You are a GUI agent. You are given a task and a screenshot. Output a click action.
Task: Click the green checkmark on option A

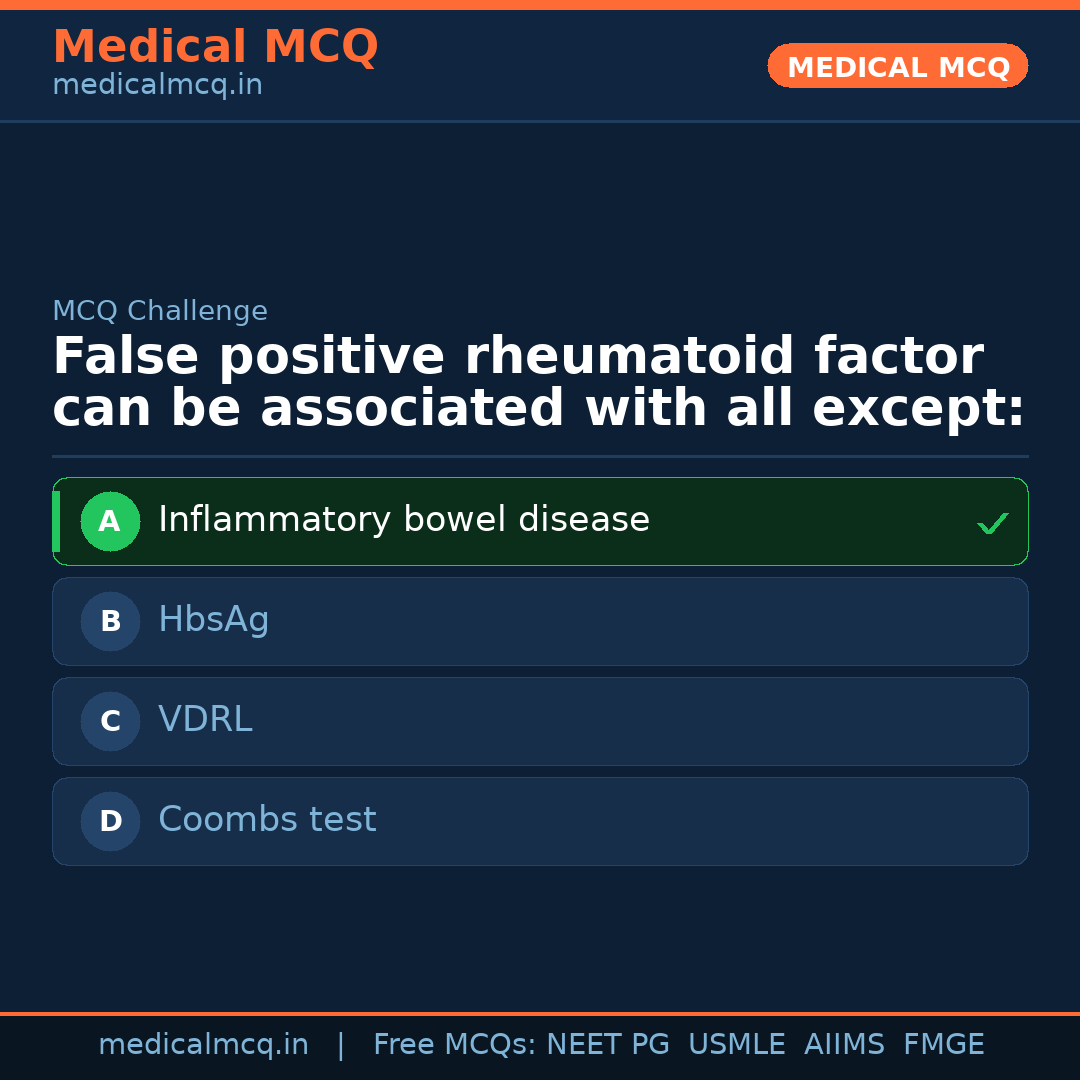[x=992, y=523]
